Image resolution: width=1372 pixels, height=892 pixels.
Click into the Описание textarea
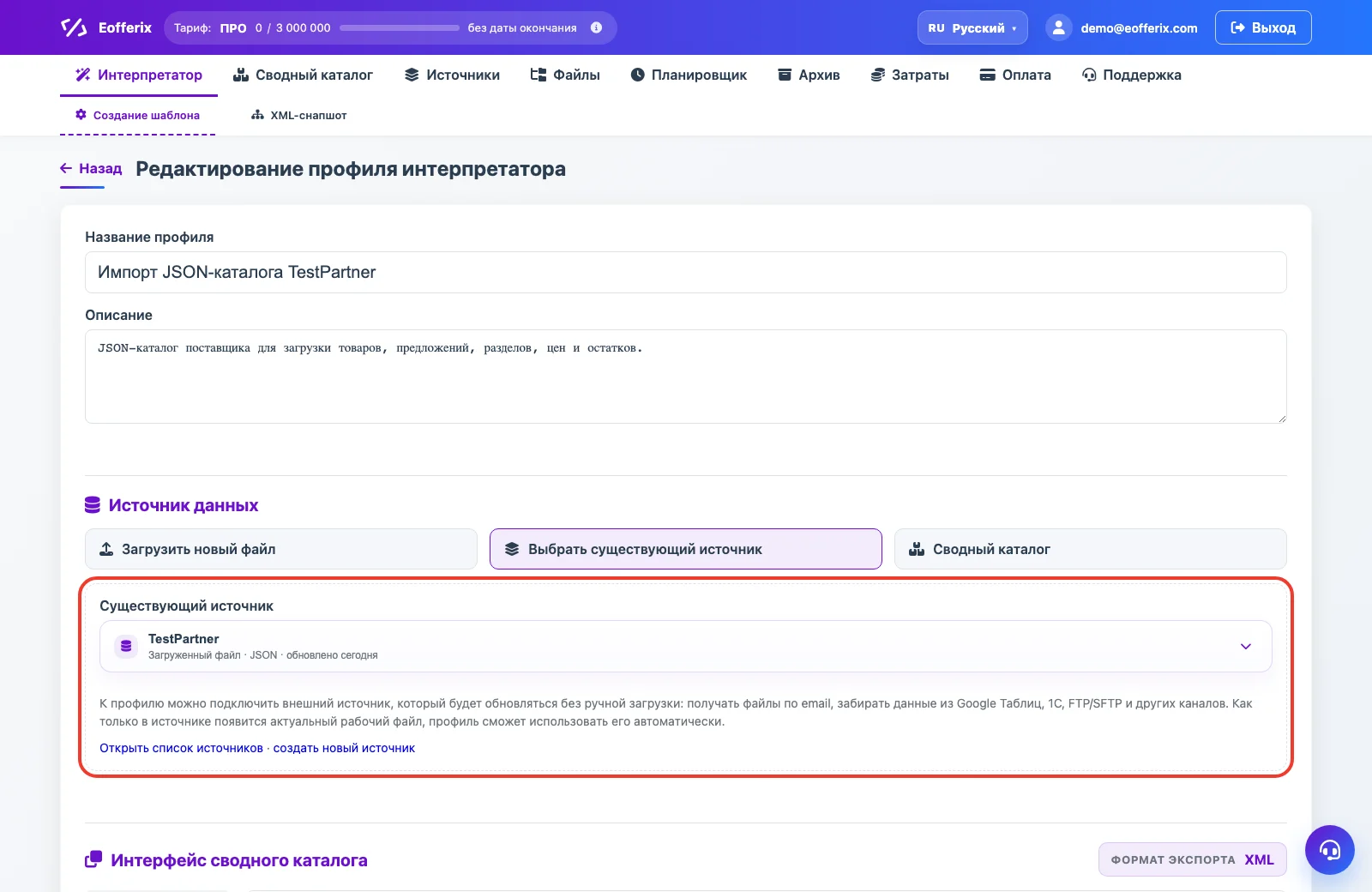pos(686,377)
